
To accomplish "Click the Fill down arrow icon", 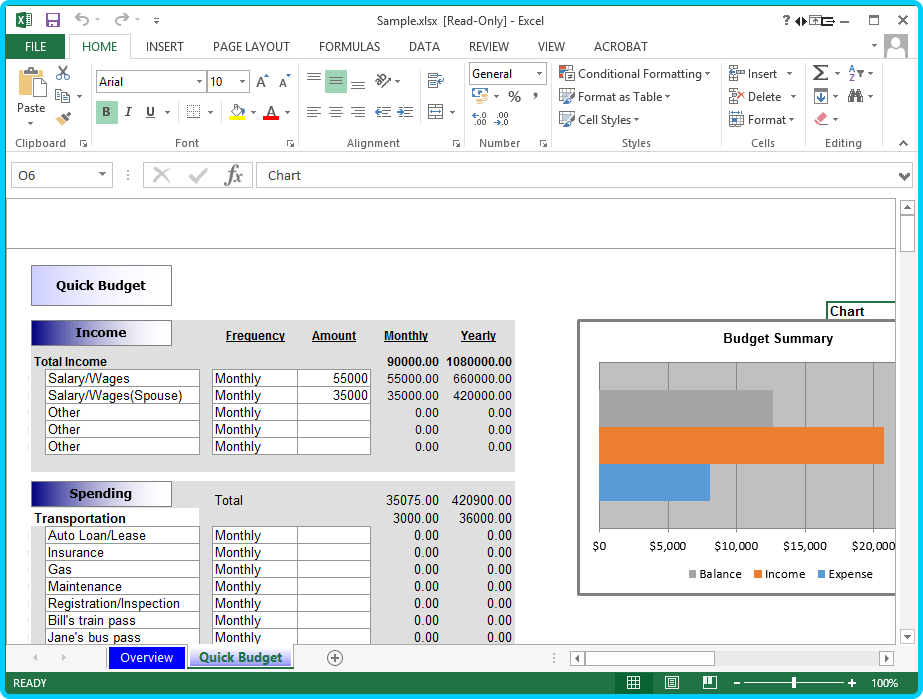I will (x=821, y=96).
